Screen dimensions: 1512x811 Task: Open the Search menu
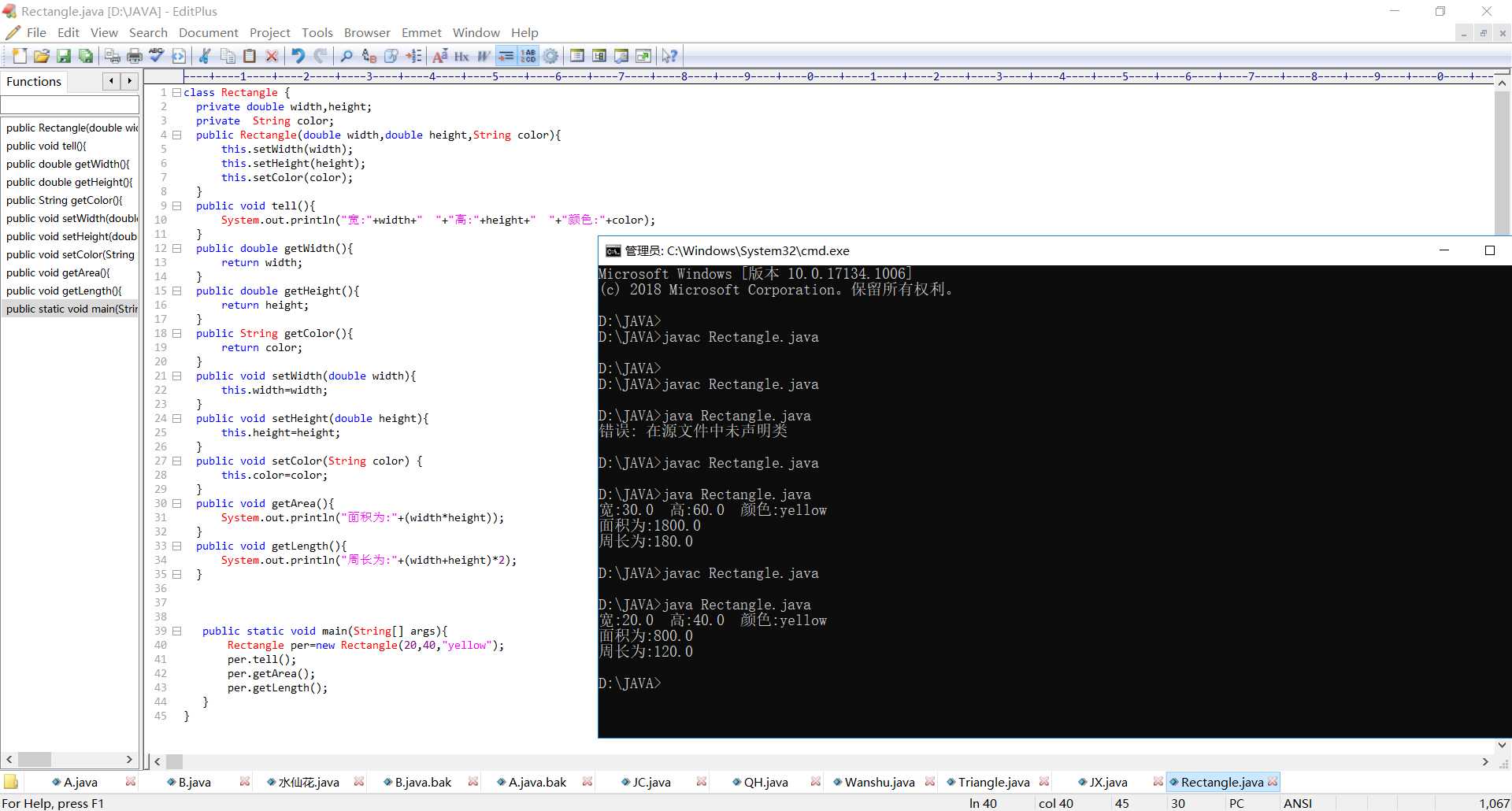pyautogui.click(x=148, y=32)
